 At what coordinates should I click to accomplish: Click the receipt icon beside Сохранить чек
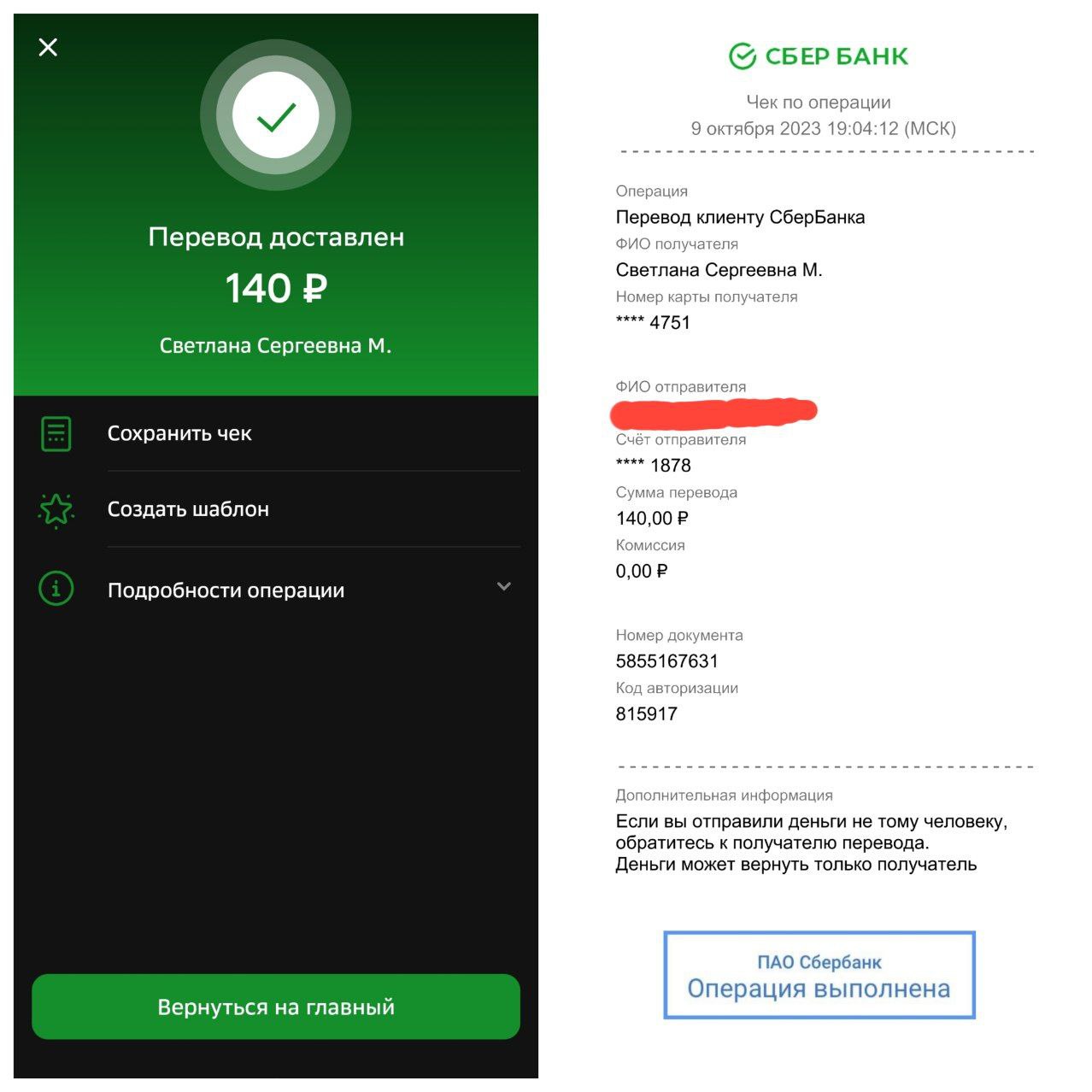click(x=56, y=434)
